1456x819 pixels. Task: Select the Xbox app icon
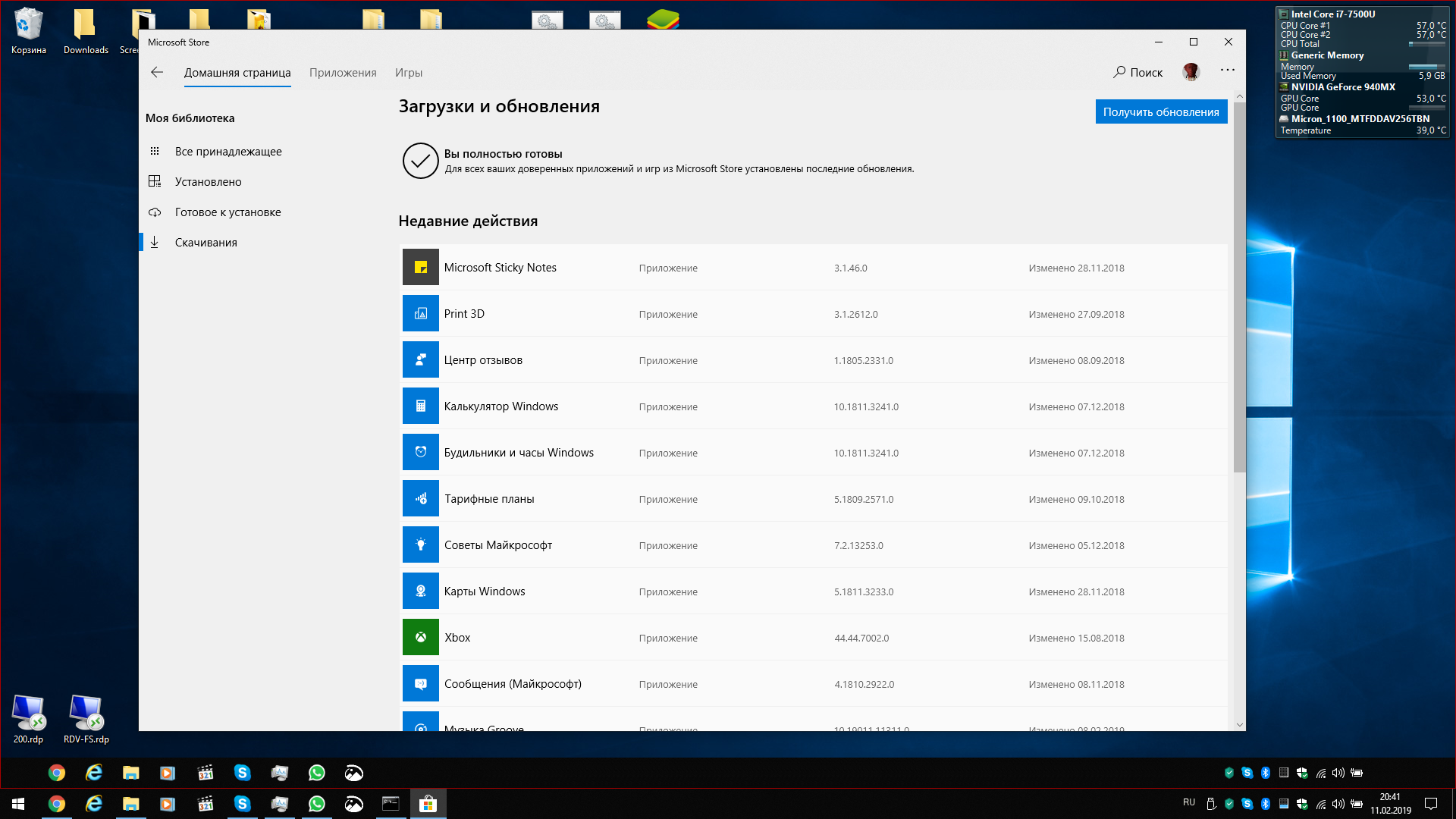click(420, 637)
